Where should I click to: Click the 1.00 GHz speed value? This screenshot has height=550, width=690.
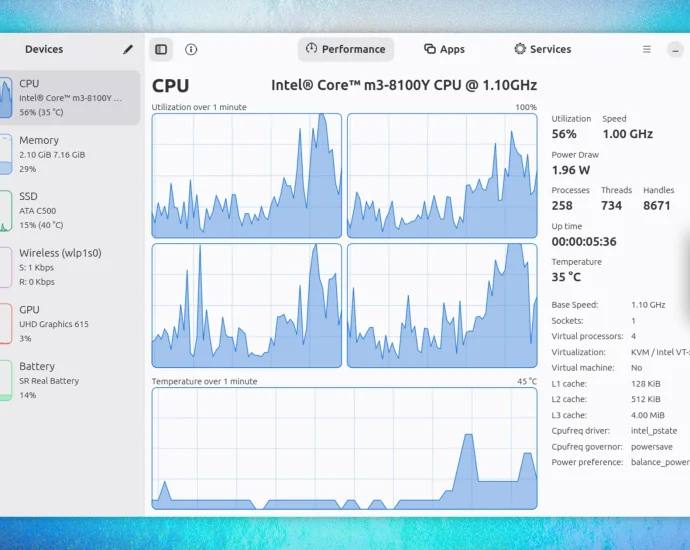pyautogui.click(x=628, y=134)
